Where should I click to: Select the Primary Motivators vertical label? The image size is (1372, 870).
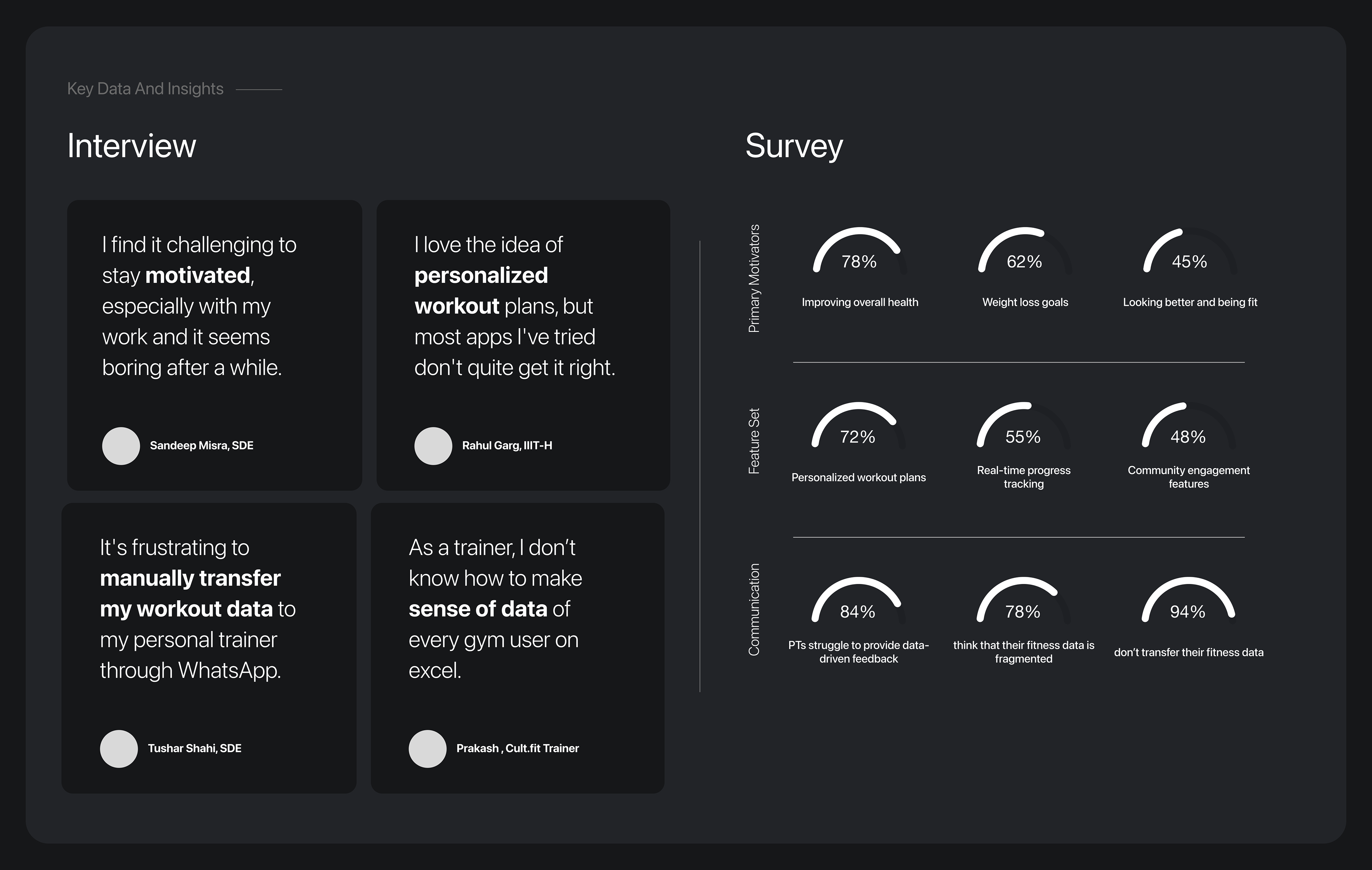coord(754,279)
